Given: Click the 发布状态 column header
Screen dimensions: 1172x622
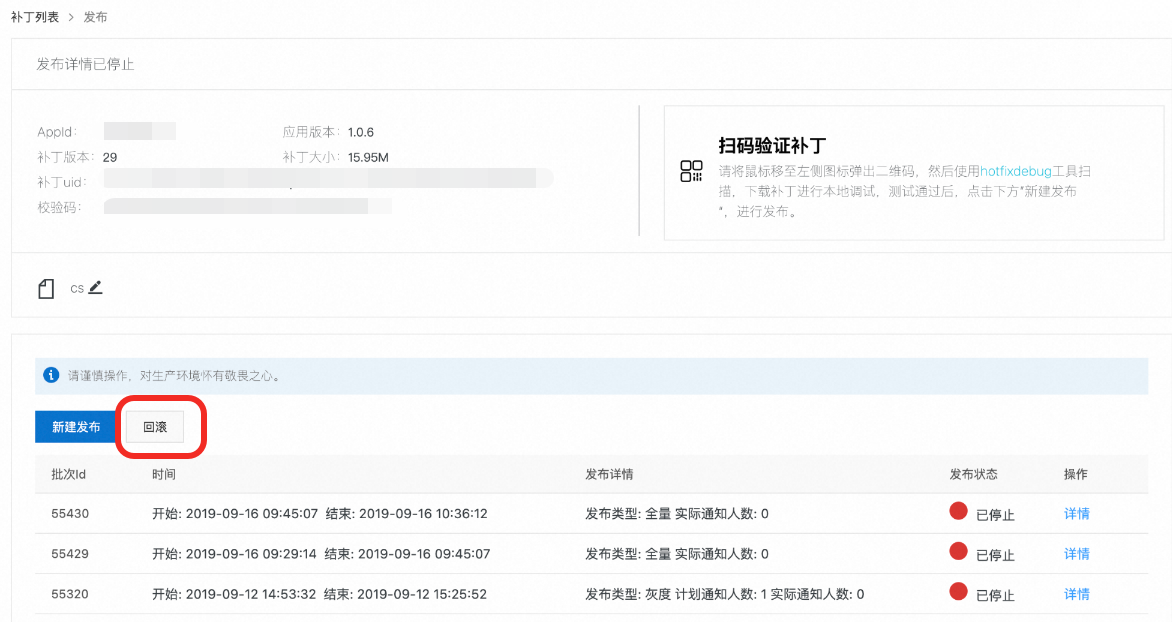Looking at the screenshot, I should [x=973, y=474].
